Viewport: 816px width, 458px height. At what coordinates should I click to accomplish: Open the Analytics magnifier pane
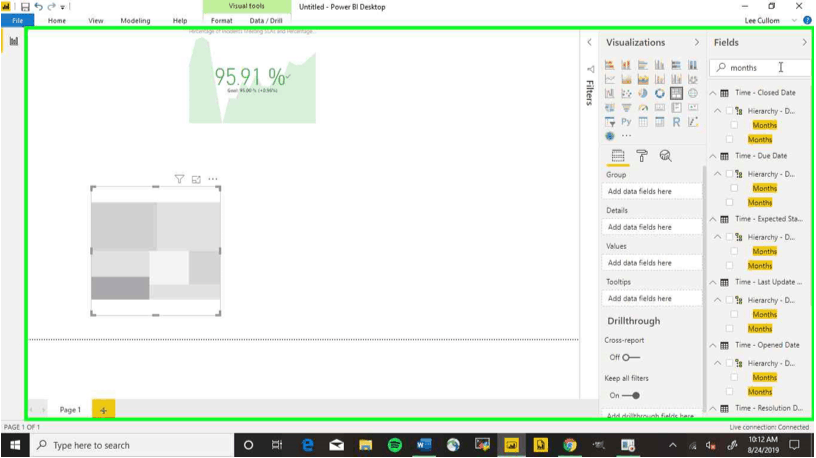(x=665, y=156)
